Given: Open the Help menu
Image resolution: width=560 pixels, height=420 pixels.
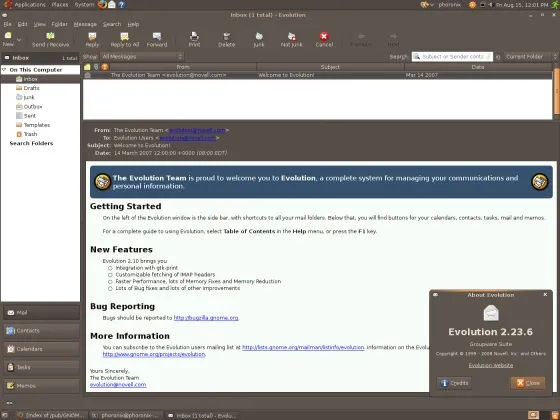Looking at the screenshot, I should pos(133,24).
